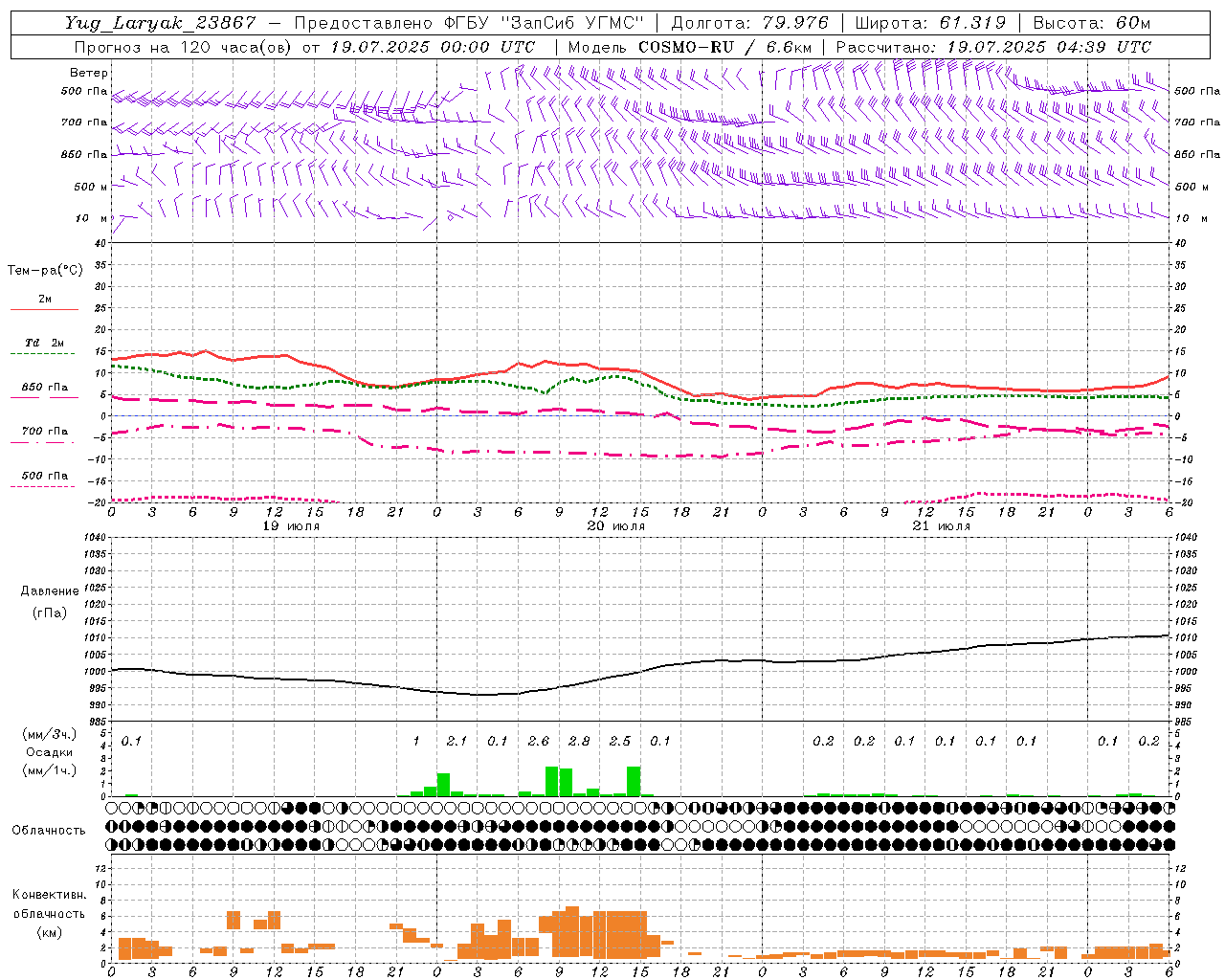This screenshot has width=1225, height=980.
Task: Click the station title Yug_Laryak_23867
Action: [160, 23]
